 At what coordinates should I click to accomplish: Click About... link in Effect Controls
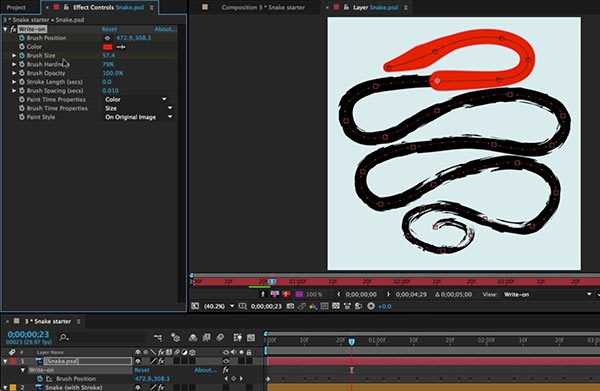165,29
